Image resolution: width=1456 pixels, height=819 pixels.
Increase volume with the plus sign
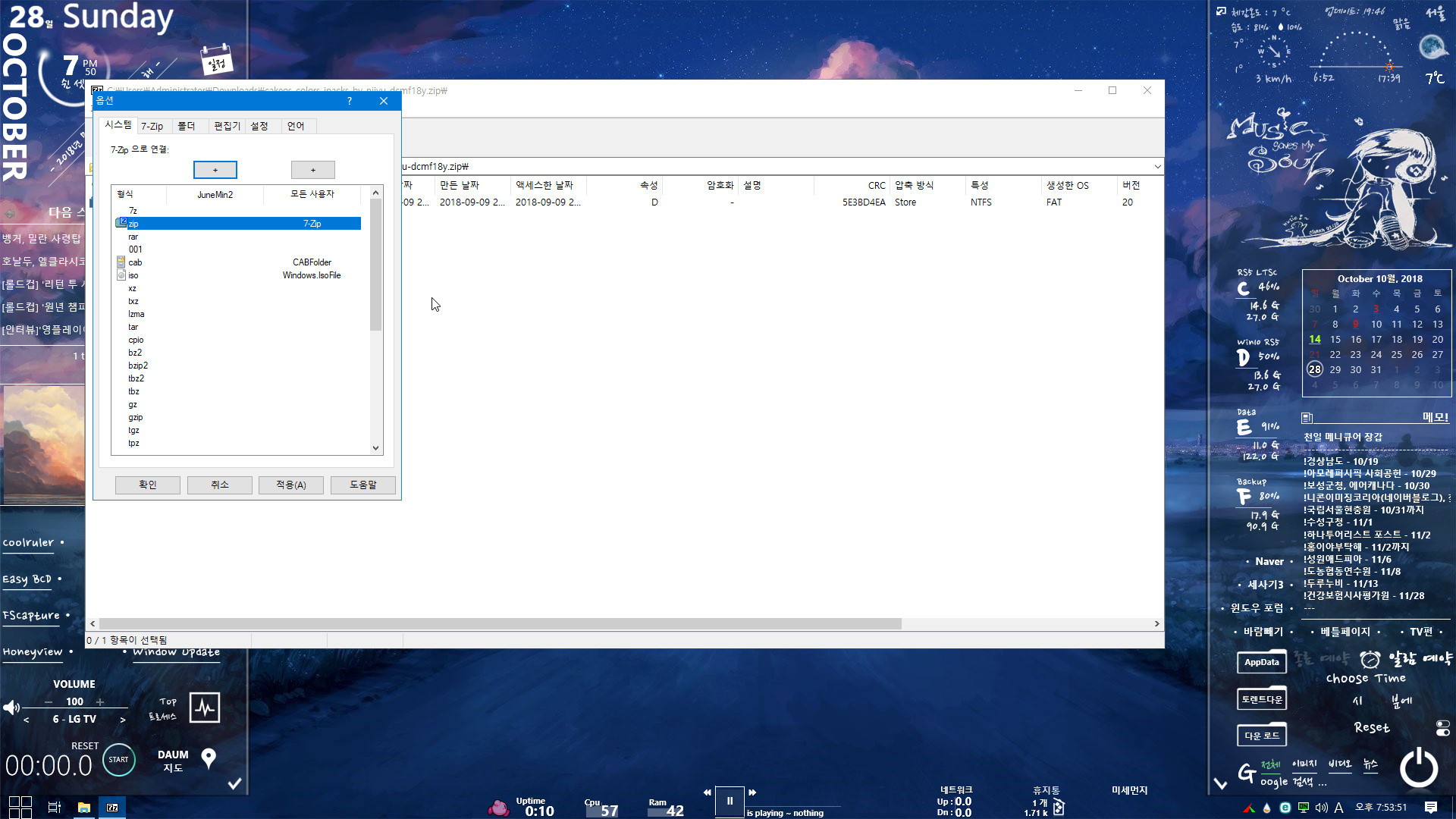click(99, 702)
